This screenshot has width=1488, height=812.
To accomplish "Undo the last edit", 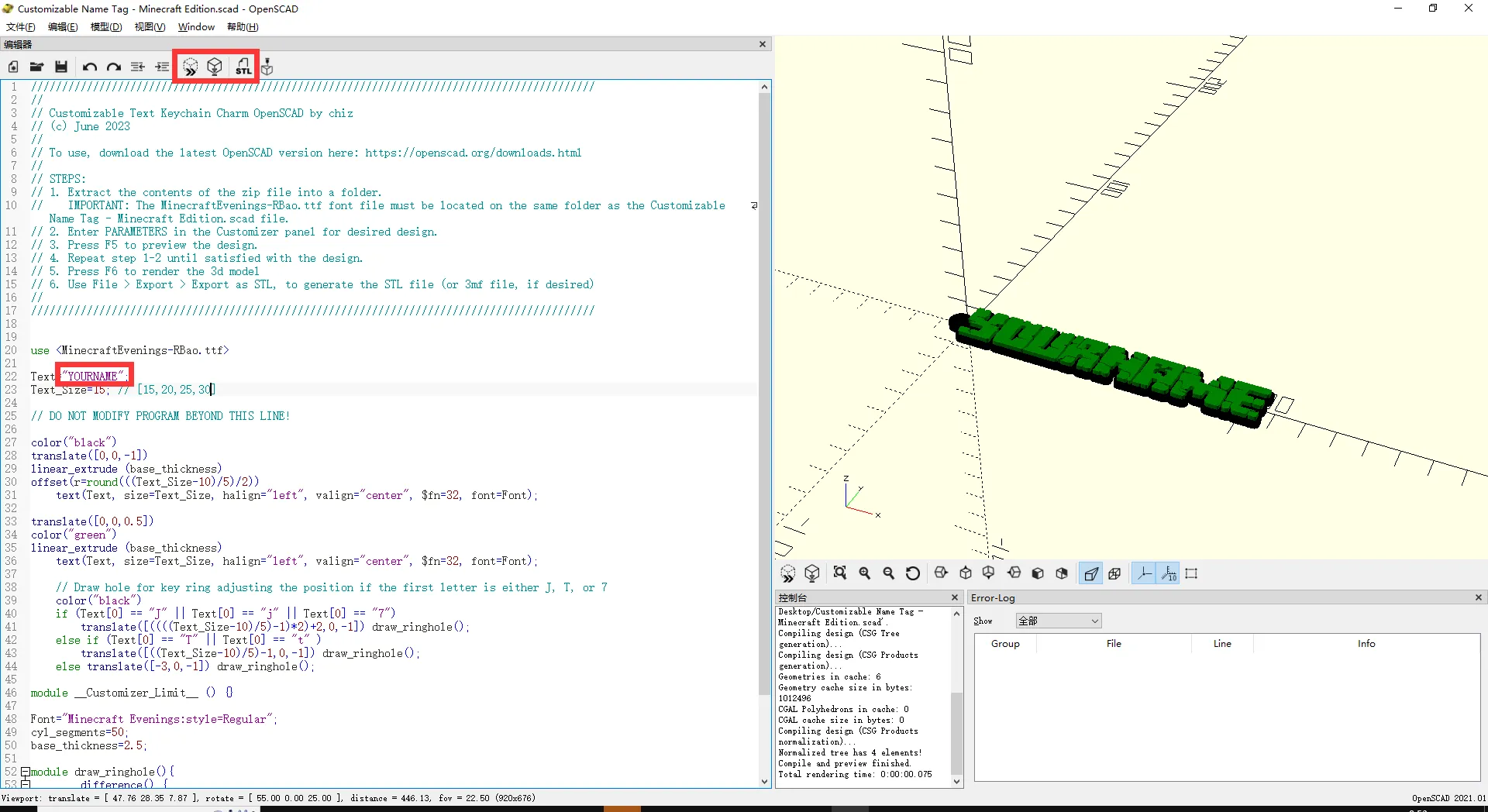I will 89,67.
